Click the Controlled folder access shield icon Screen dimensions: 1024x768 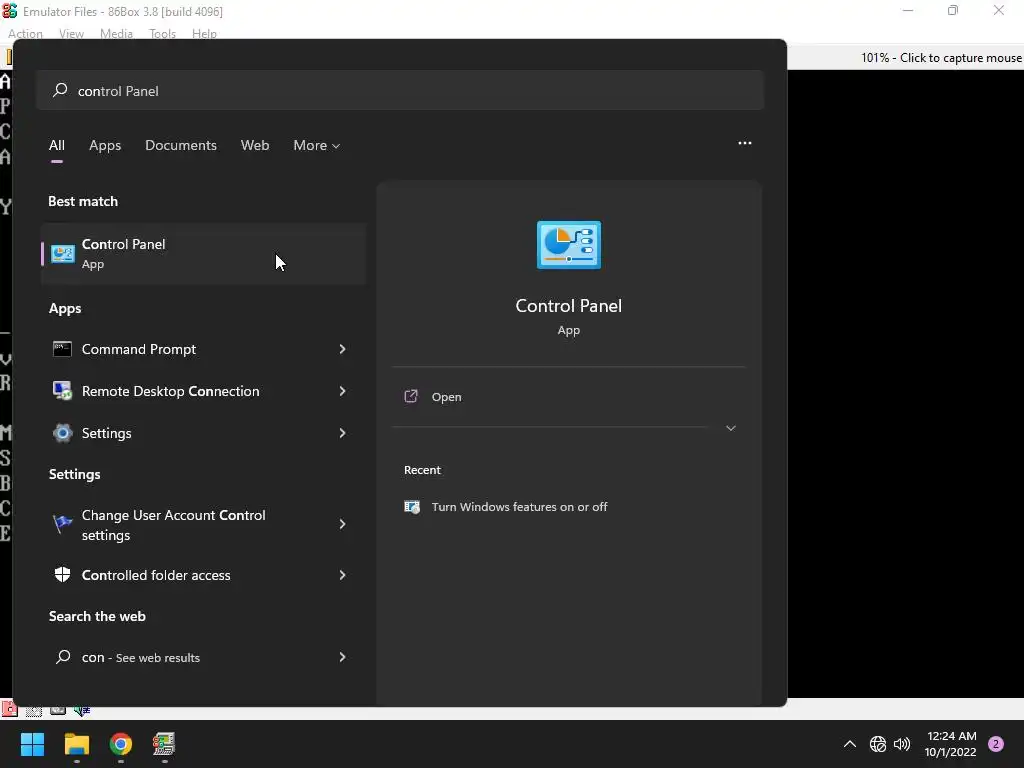63,575
